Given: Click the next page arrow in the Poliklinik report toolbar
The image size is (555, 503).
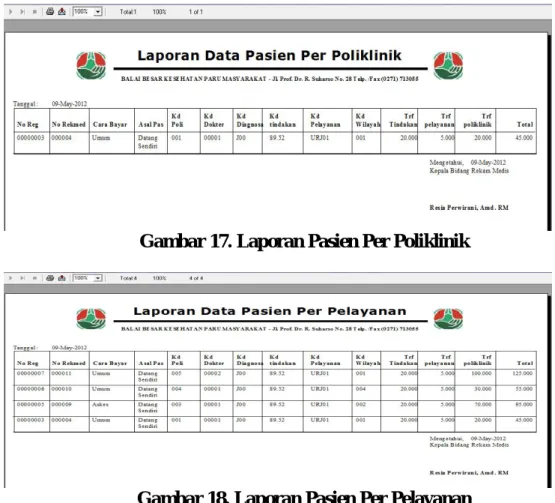Looking at the screenshot, I should pos(11,12).
